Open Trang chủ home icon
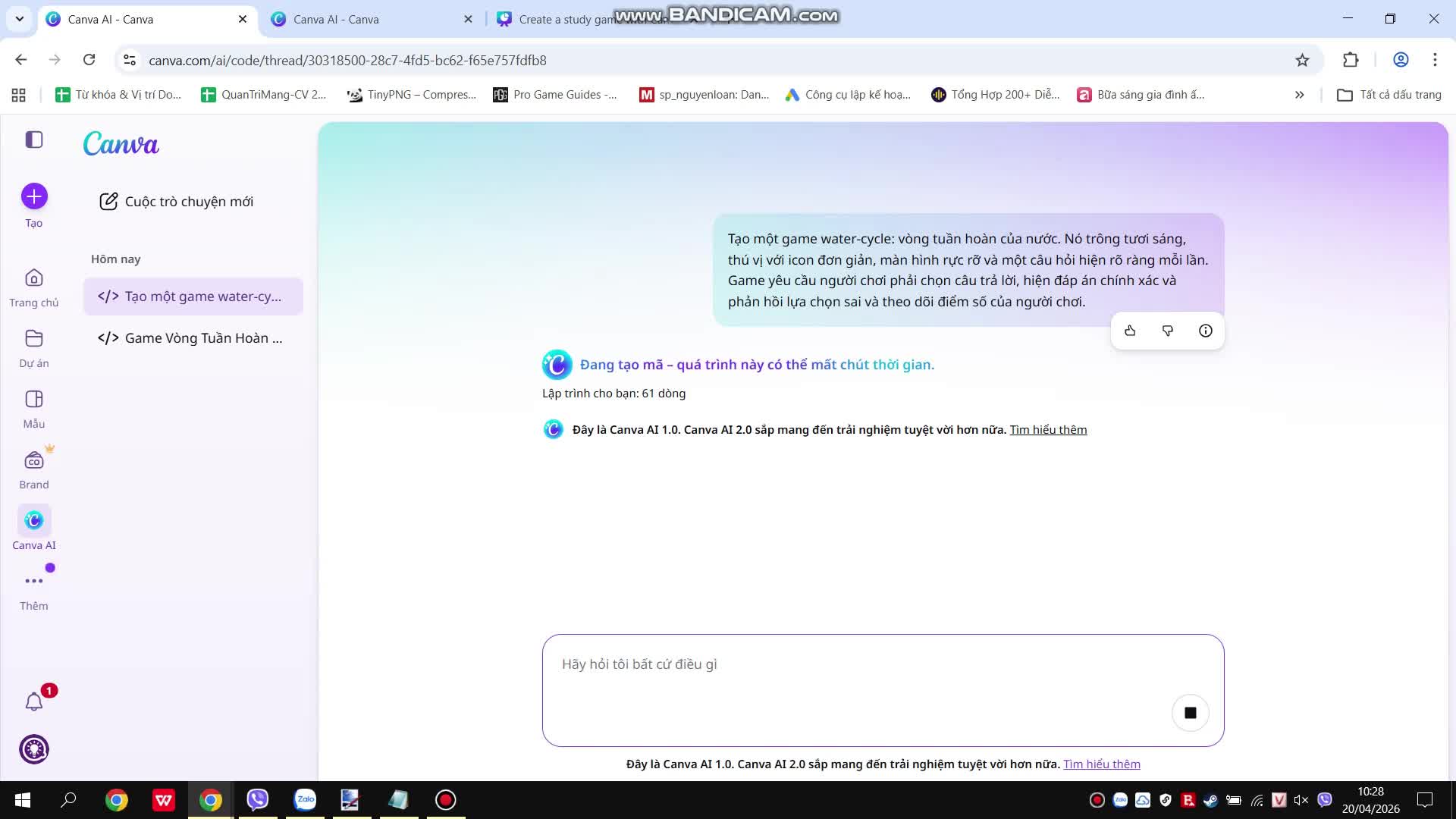The image size is (1456, 819). click(34, 278)
